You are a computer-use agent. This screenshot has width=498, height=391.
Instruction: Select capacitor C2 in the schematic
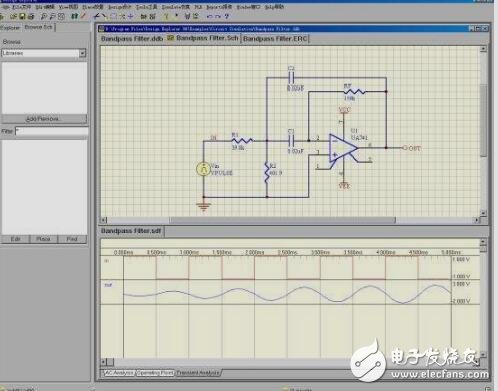tap(291, 78)
